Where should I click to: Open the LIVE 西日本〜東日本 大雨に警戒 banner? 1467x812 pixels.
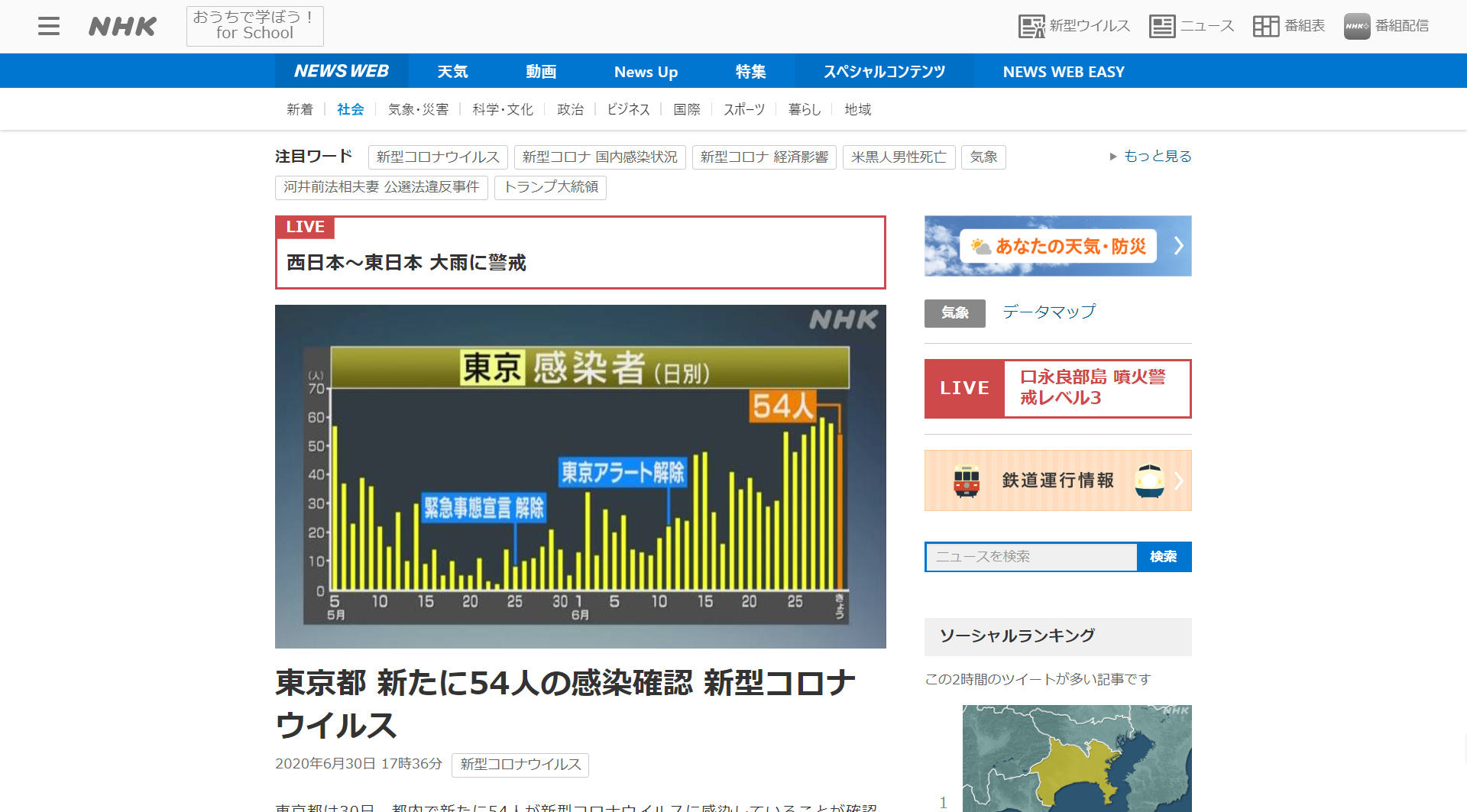tap(580, 253)
